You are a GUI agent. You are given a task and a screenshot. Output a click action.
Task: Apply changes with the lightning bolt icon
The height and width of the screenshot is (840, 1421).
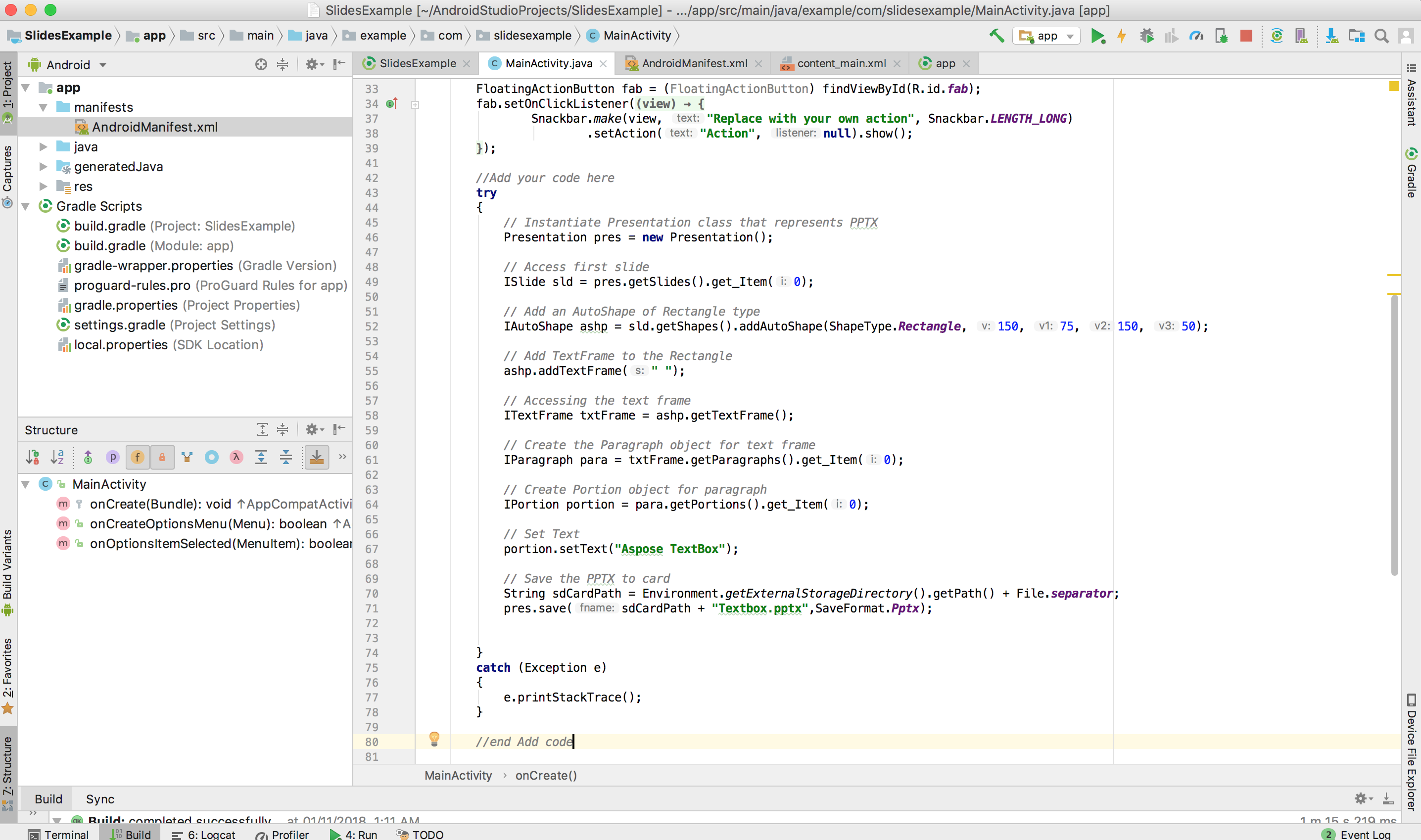click(x=1122, y=36)
